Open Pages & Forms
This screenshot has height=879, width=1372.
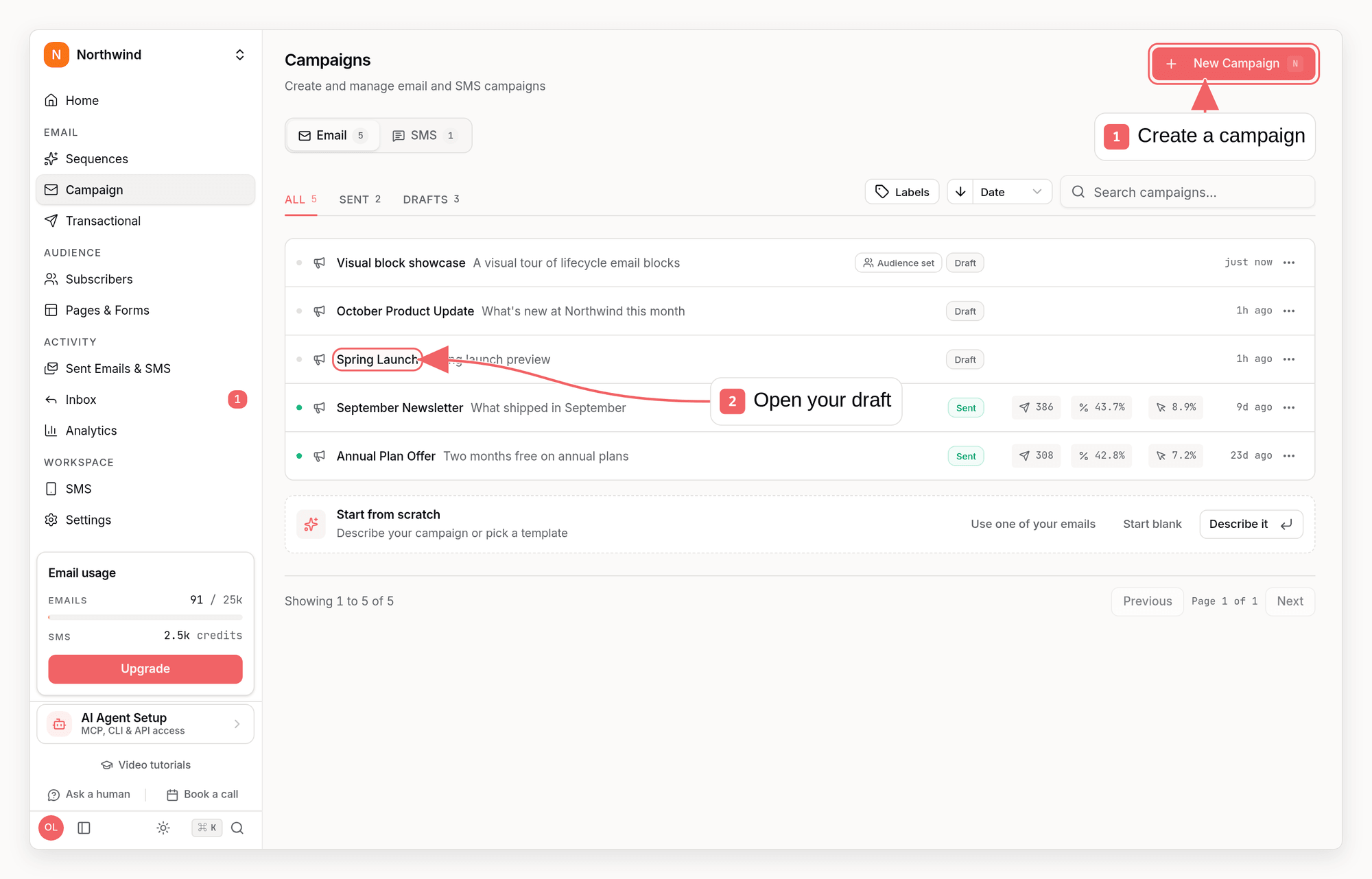point(145,310)
